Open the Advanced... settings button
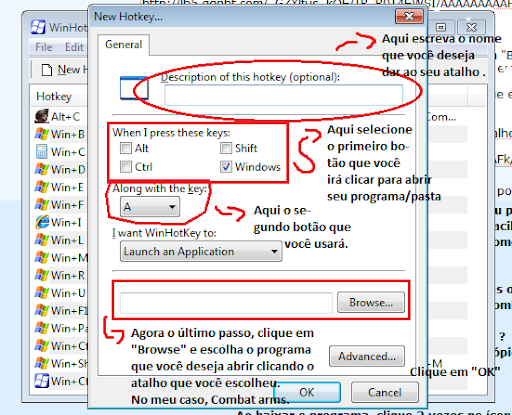 point(367,356)
